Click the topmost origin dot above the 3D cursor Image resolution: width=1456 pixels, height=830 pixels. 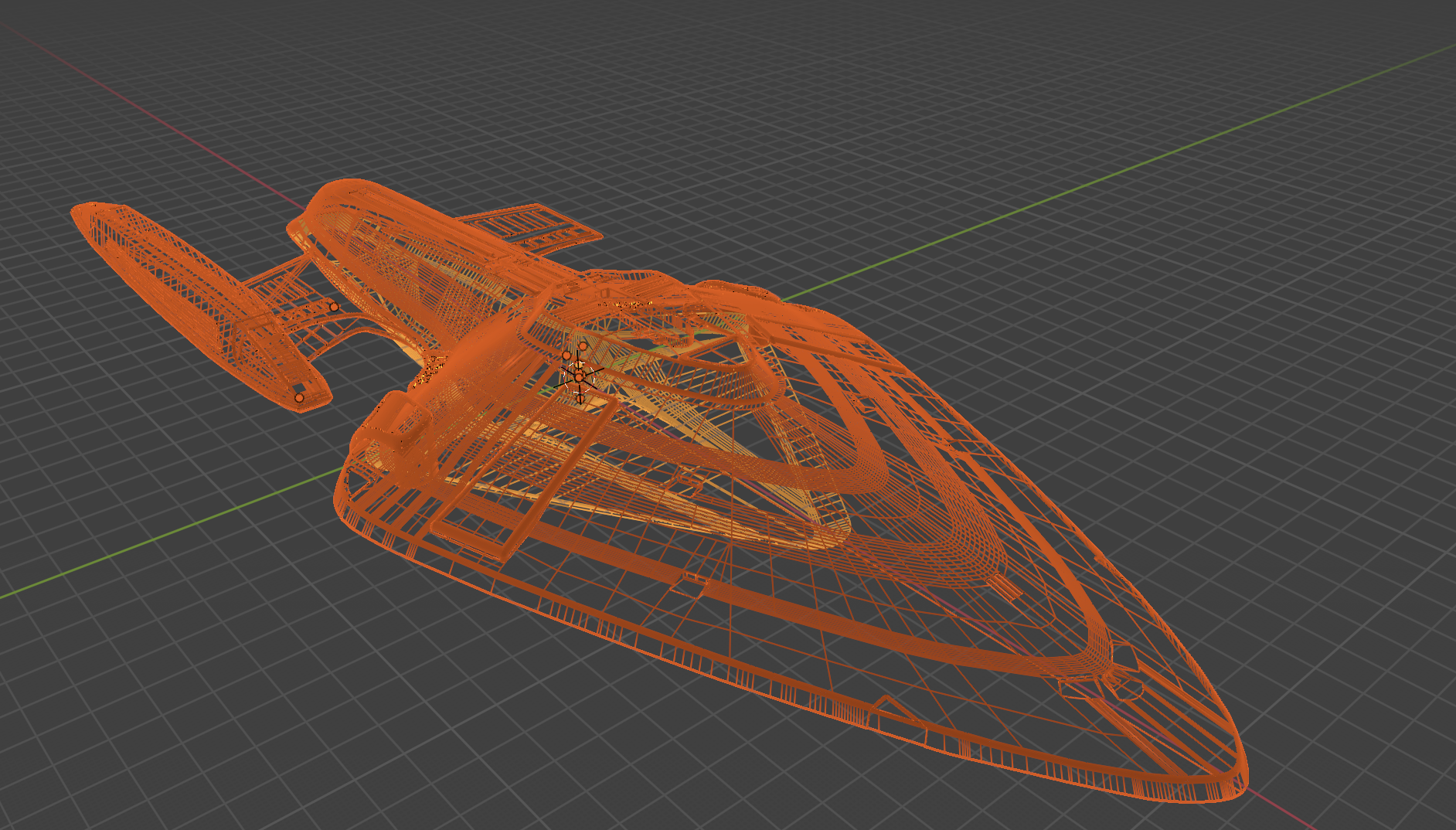tap(583, 346)
